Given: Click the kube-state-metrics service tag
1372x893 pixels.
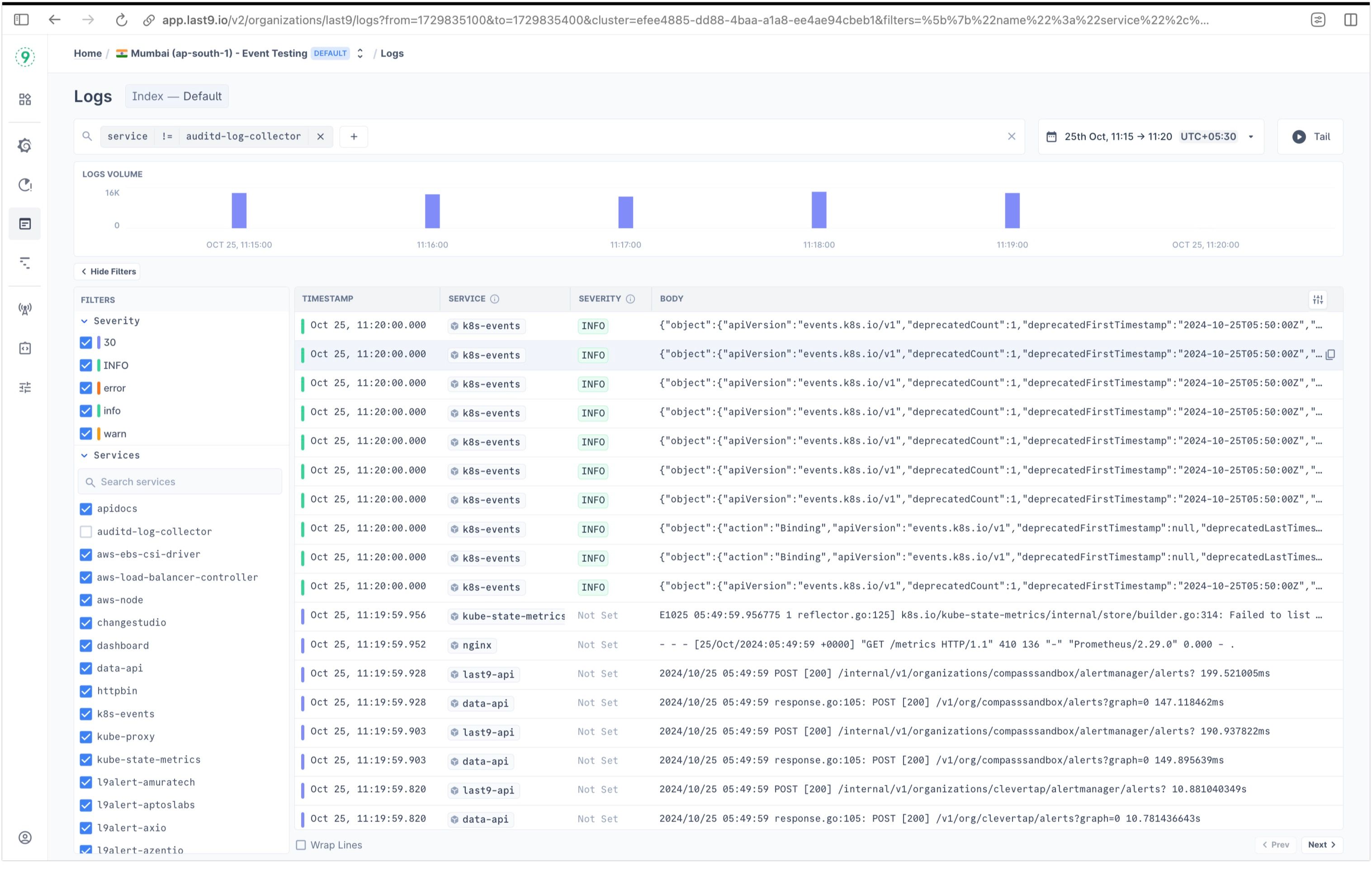Looking at the screenshot, I should point(507,616).
